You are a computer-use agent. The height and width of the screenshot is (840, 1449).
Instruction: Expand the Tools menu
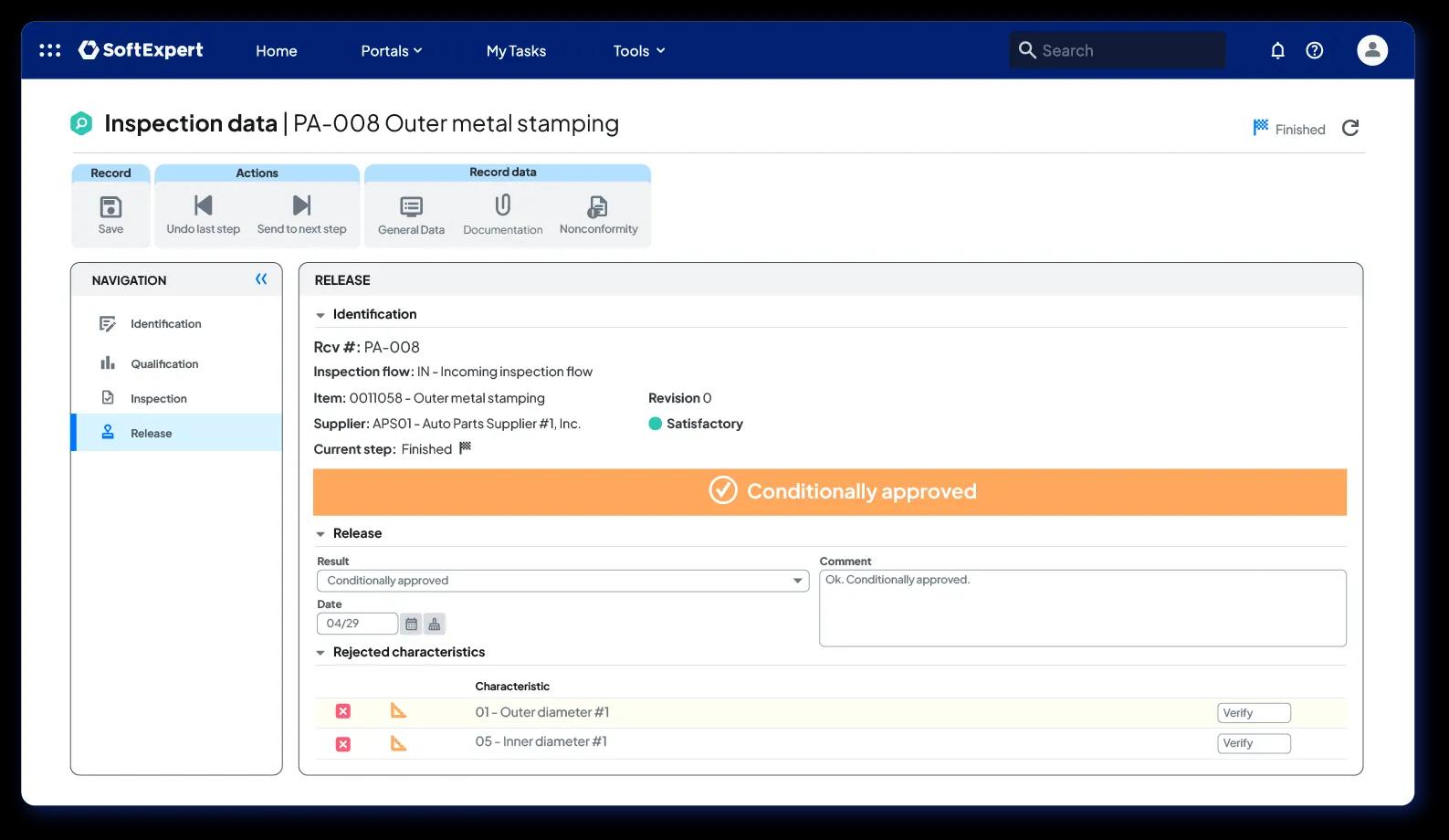pyautogui.click(x=639, y=51)
